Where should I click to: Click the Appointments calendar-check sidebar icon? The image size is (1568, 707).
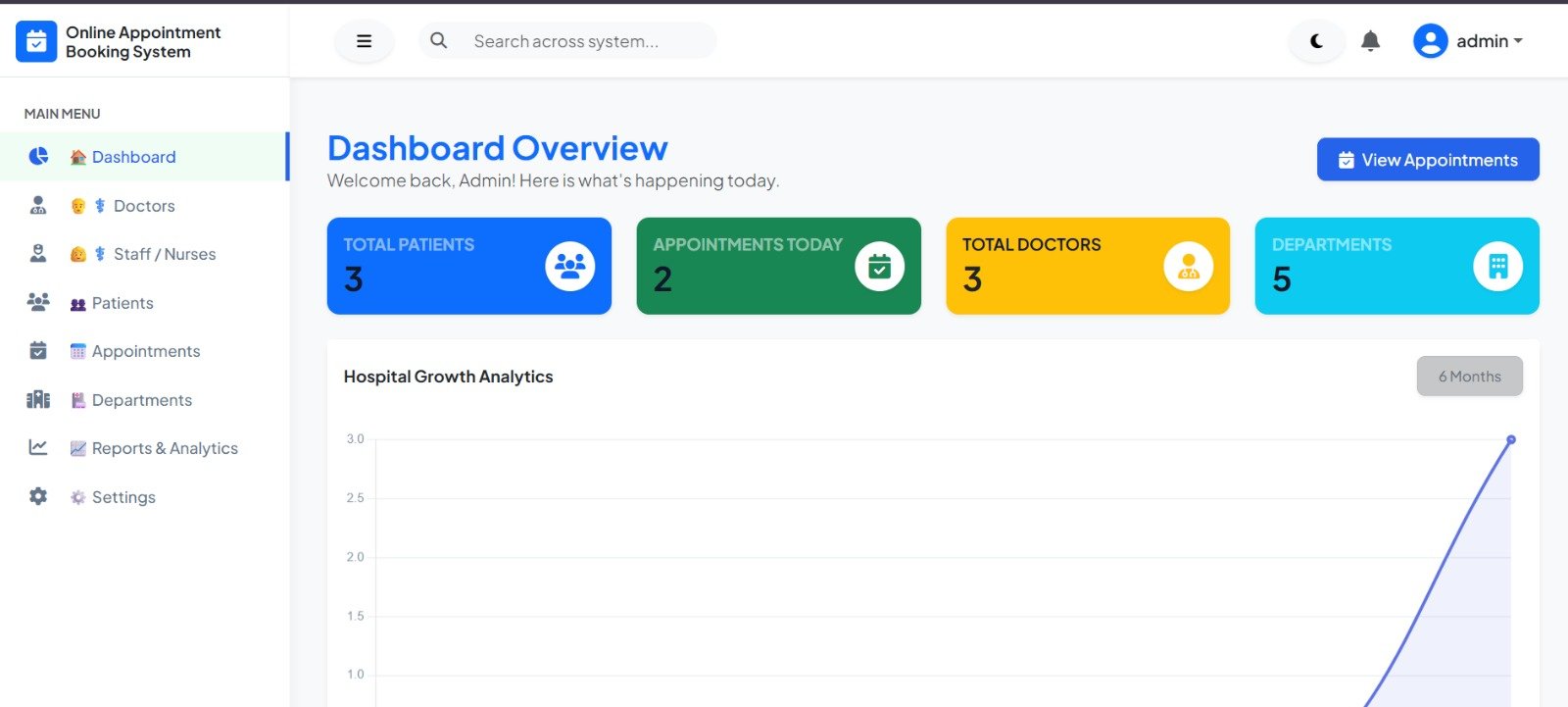click(x=38, y=350)
